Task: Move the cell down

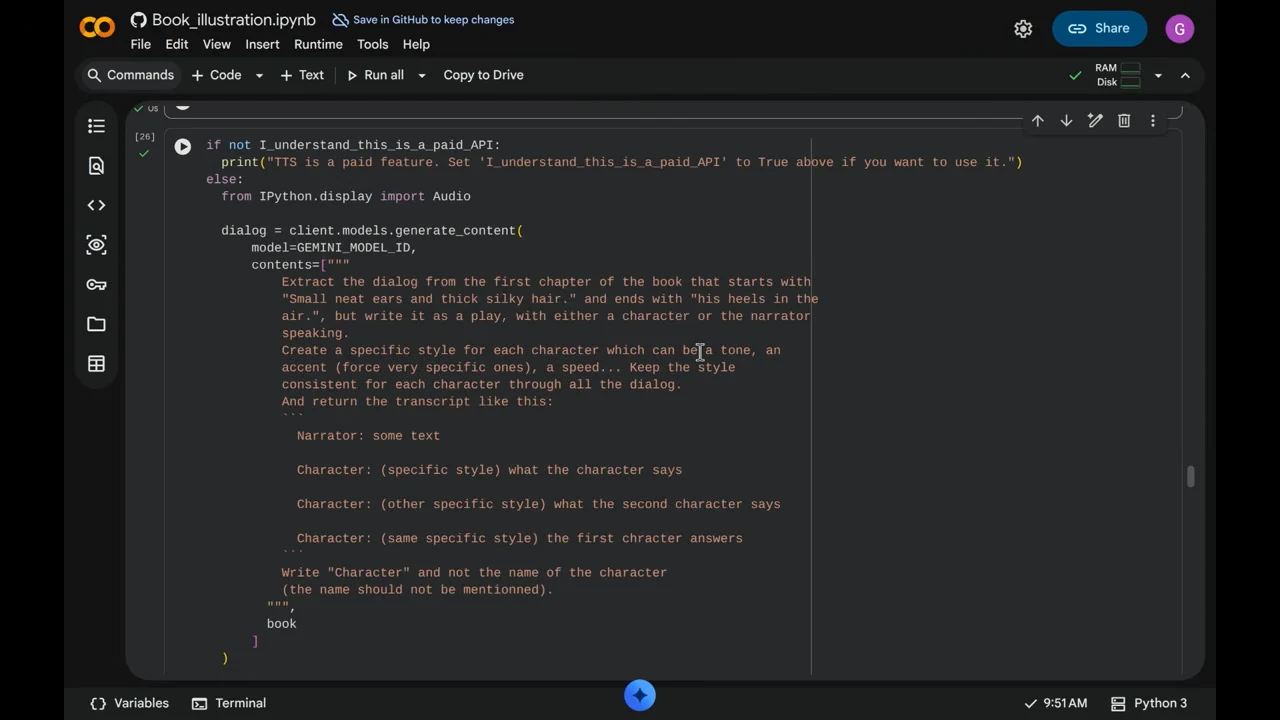Action: [x=1066, y=121]
